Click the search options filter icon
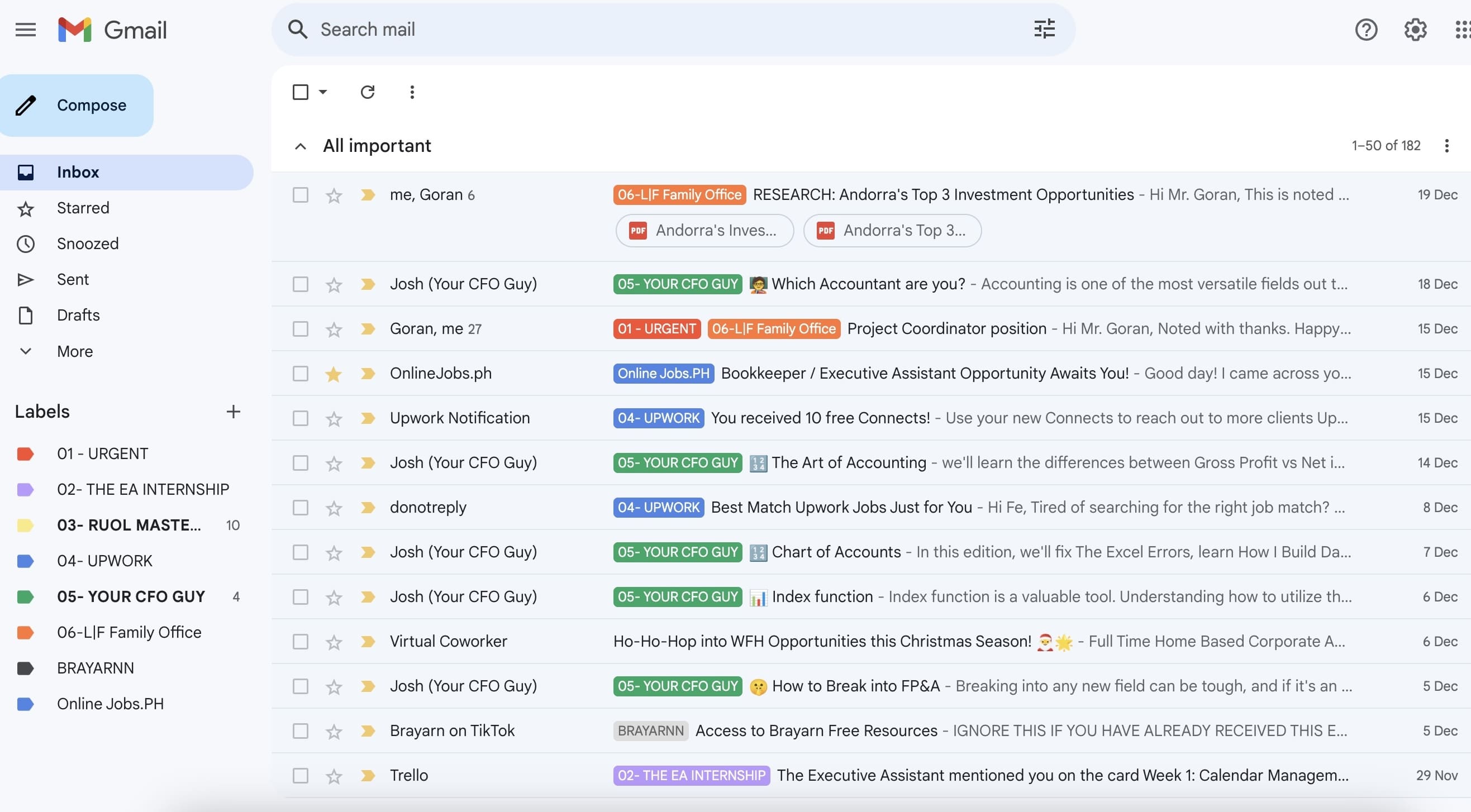The width and height of the screenshot is (1471, 812). [1044, 29]
